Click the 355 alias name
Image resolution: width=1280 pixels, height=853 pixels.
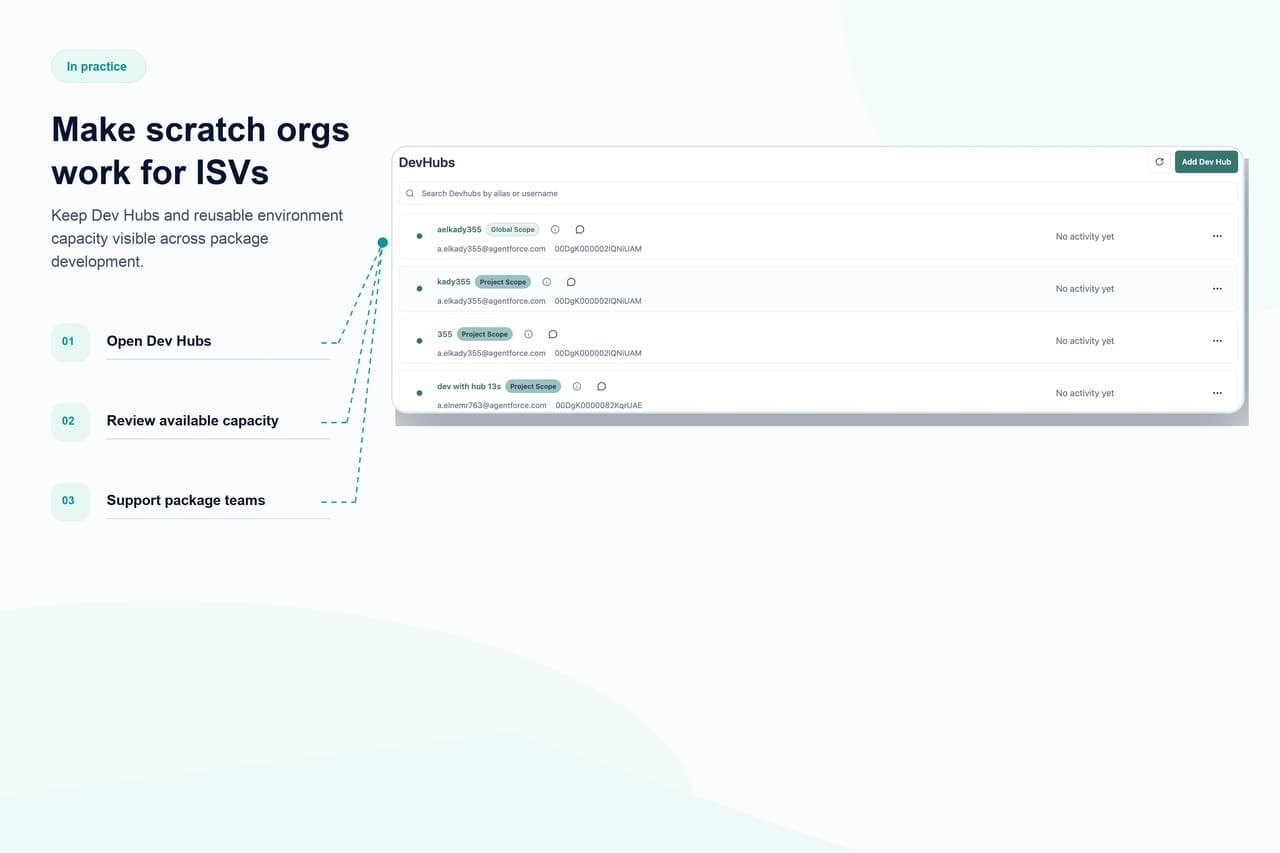[x=445, y=334]
